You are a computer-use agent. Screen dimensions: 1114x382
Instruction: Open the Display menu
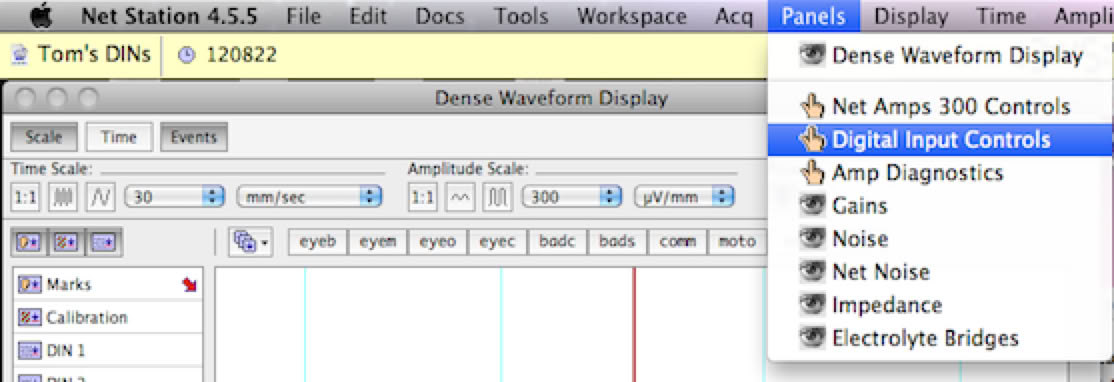(911, 16)
